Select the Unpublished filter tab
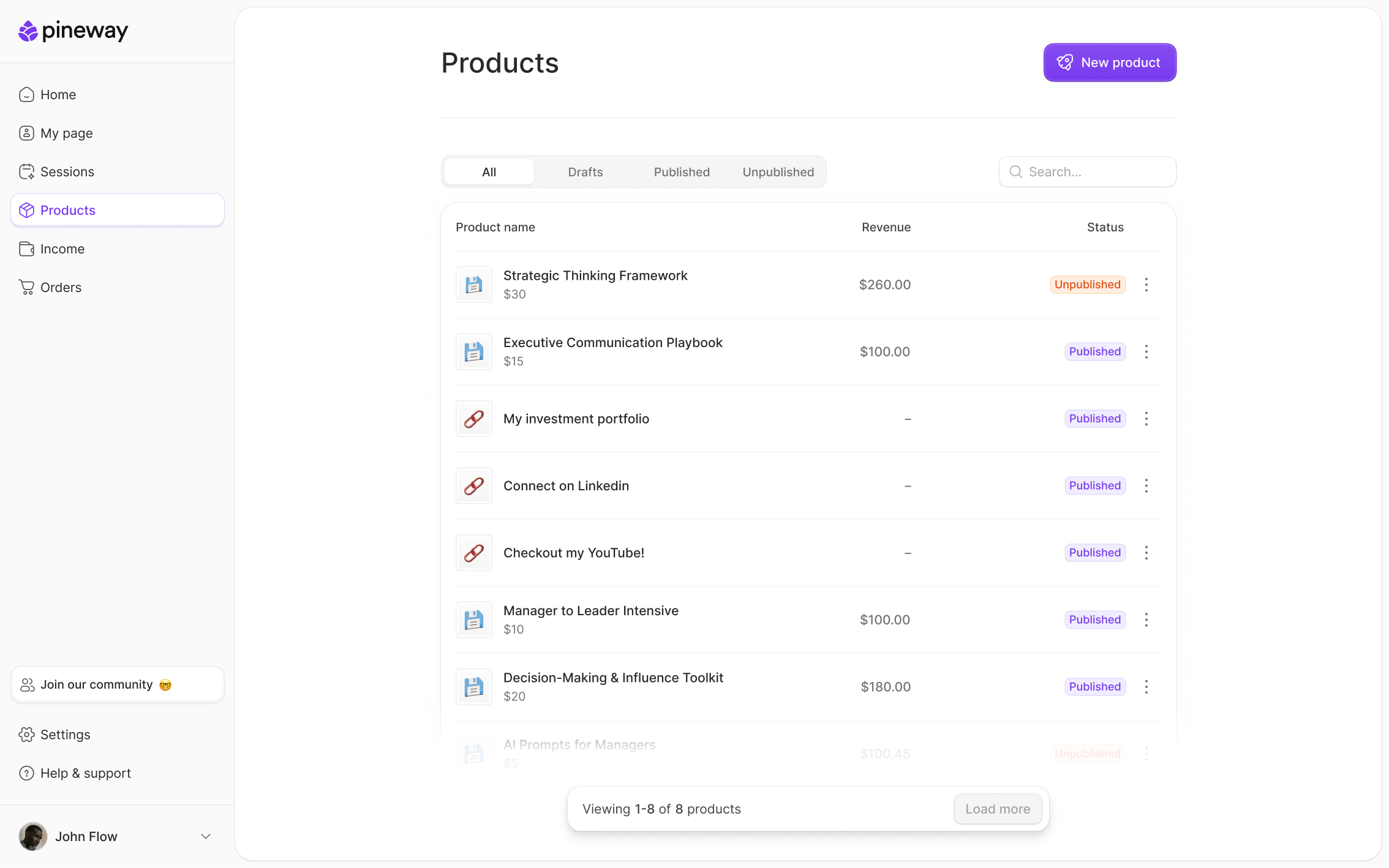The image size is (1389, 868). [x=778, y=172]
